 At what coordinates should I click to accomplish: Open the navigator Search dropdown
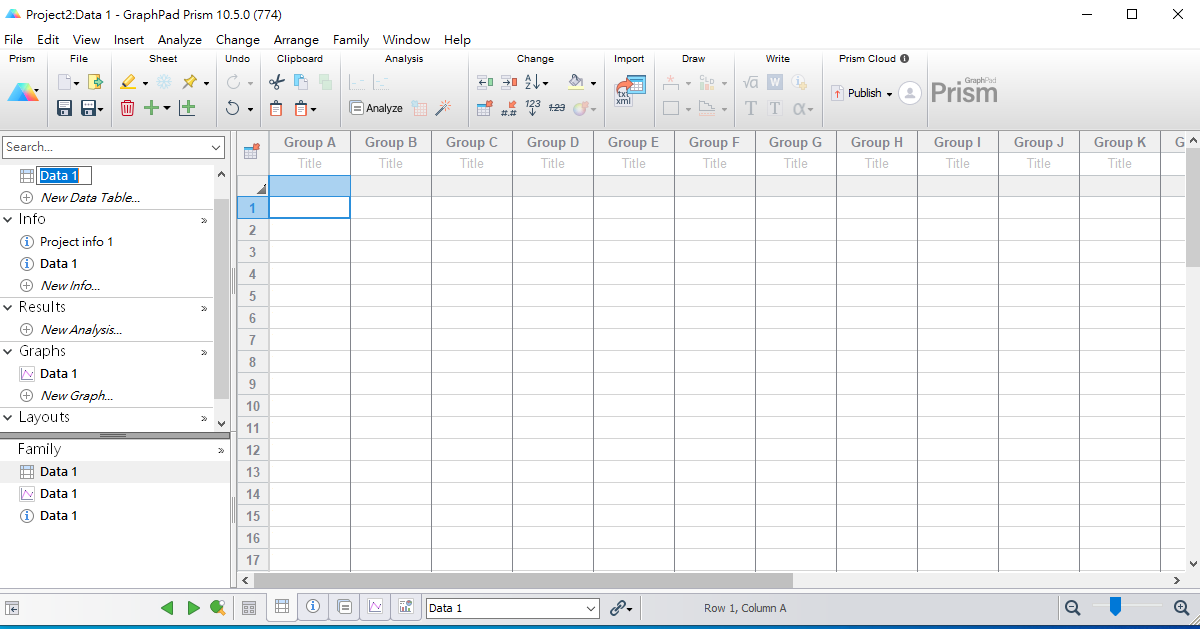(x=217, y=147)
